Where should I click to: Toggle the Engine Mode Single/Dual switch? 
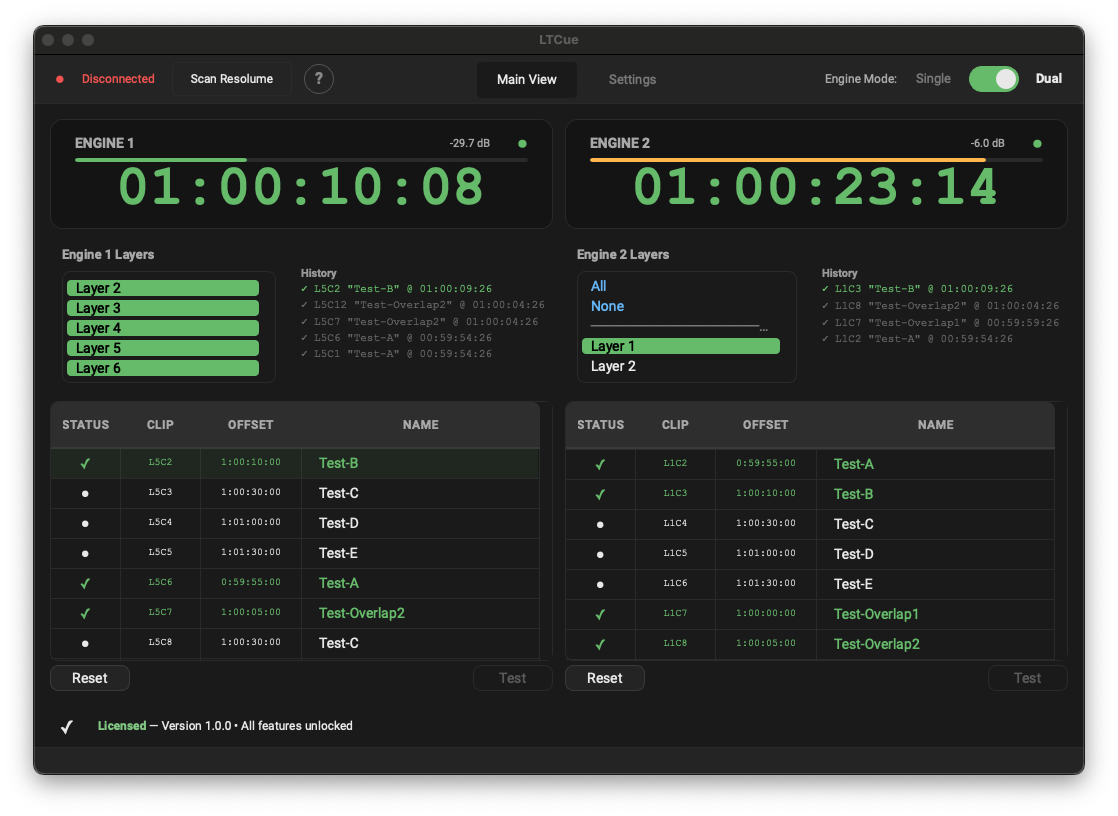coord(993,79)
